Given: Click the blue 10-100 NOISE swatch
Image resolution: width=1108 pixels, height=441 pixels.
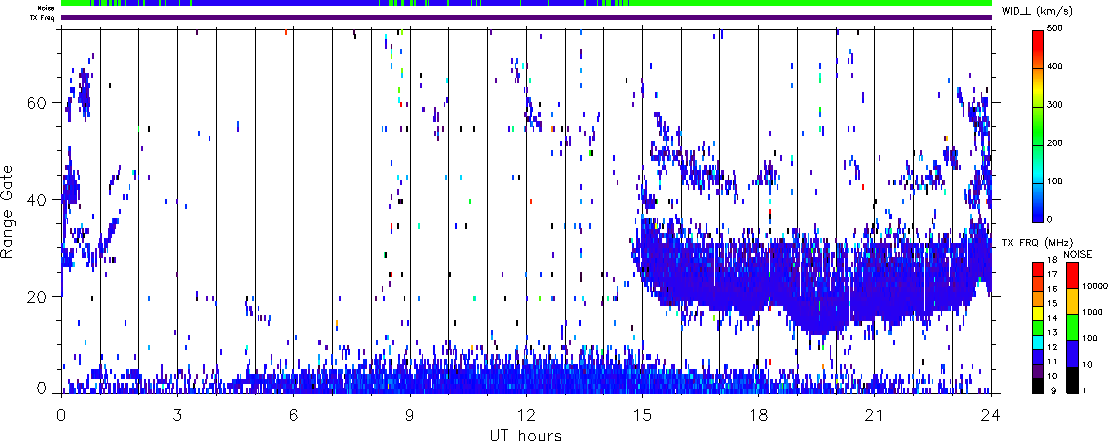Looking at the screenshot, I should 1071,353.
